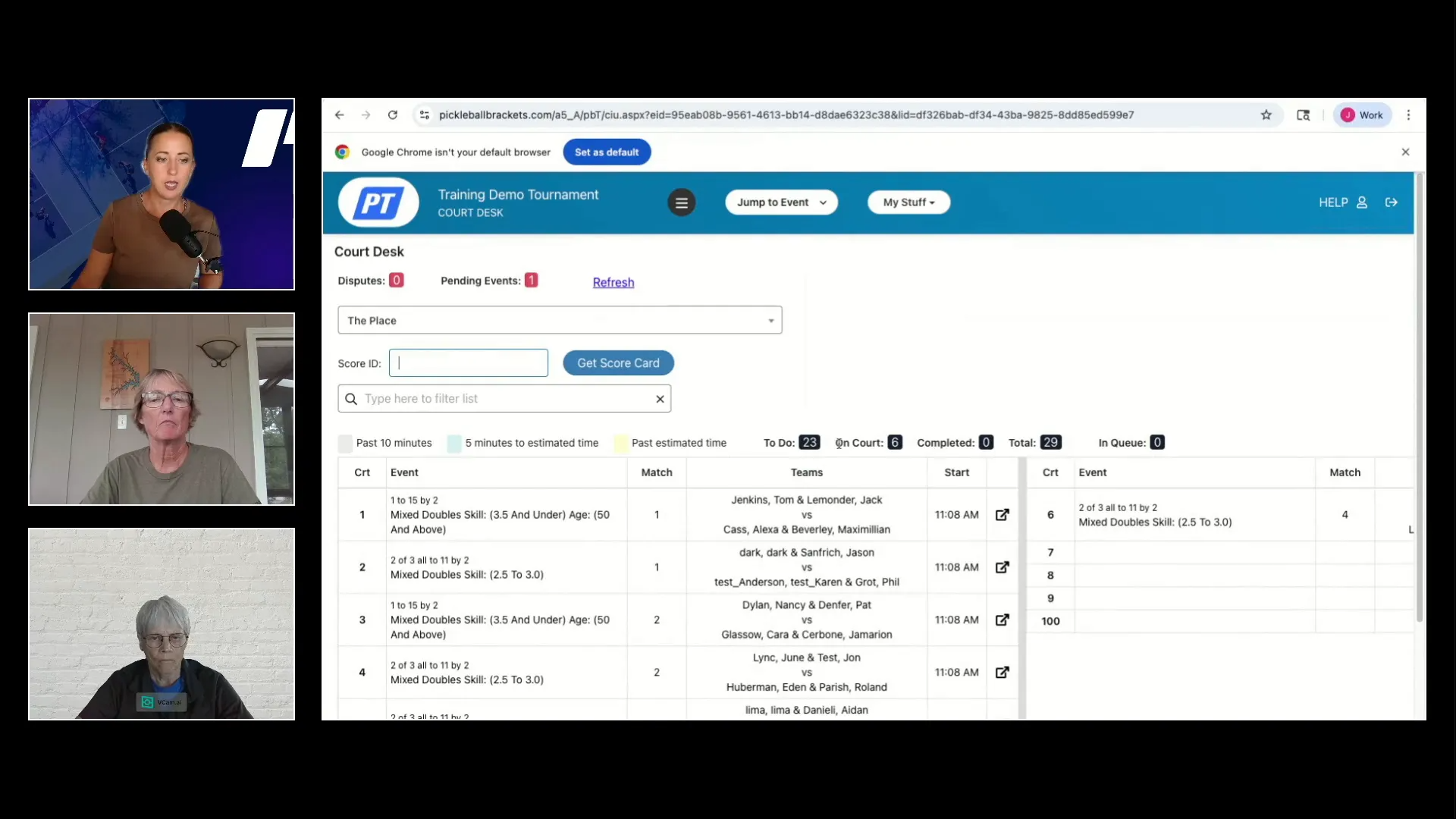This screenshot has height=819, width=1456.
Task: Open court 1 match scorecard icon
Action: pyautogui.click(x=1002, y=515)
